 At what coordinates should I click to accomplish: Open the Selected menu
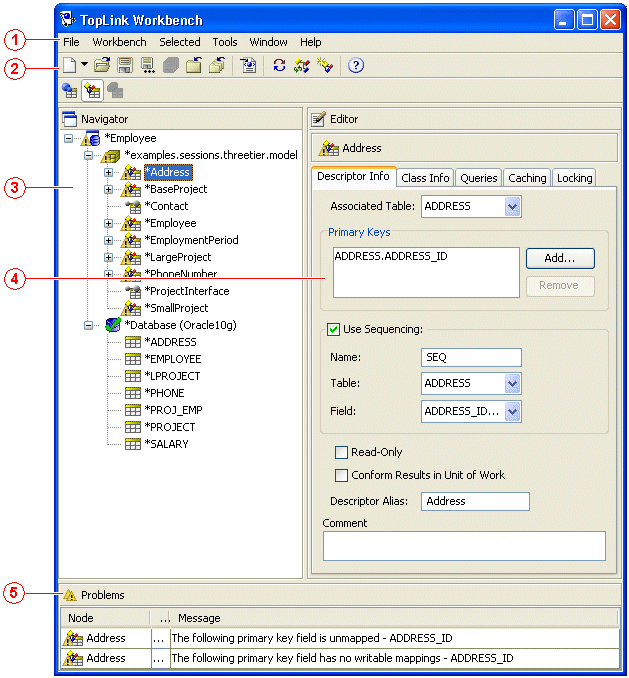(179, 42)
